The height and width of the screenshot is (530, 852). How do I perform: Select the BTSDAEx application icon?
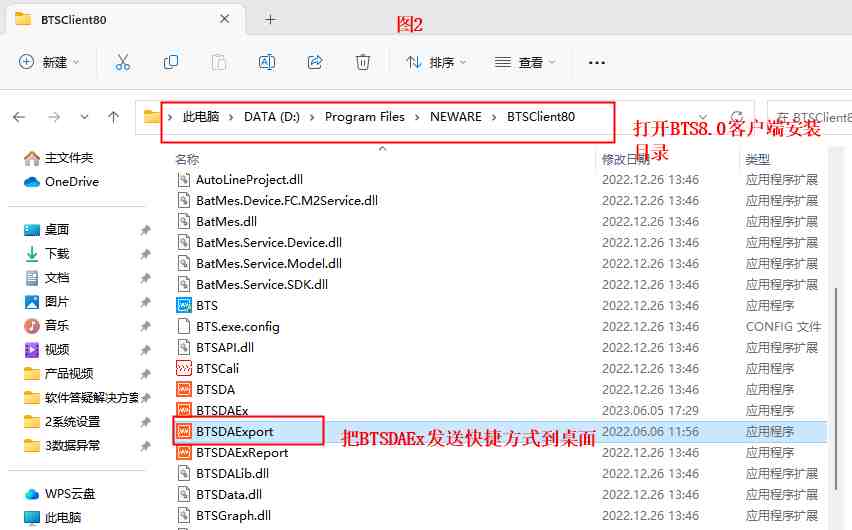click(184, 409)
